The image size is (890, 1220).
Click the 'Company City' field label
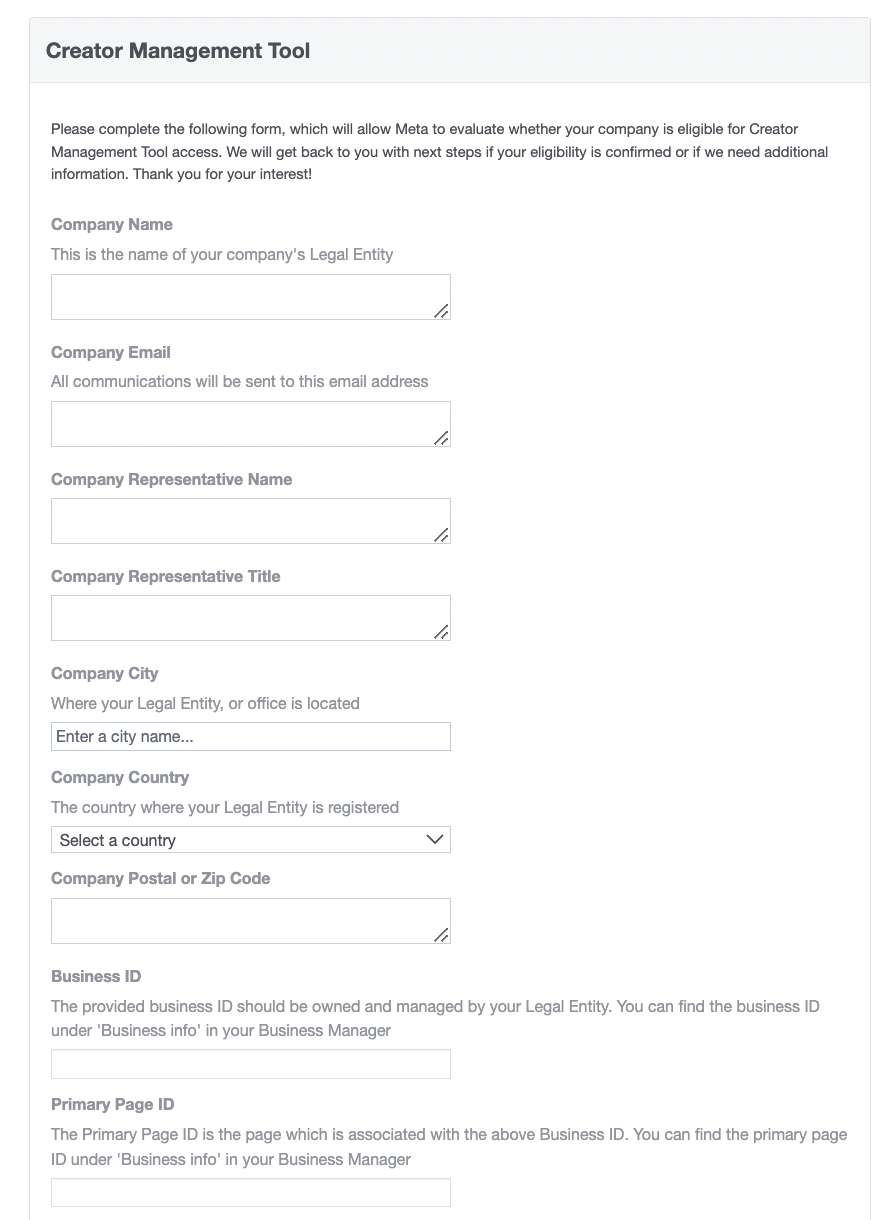point(105,674)
